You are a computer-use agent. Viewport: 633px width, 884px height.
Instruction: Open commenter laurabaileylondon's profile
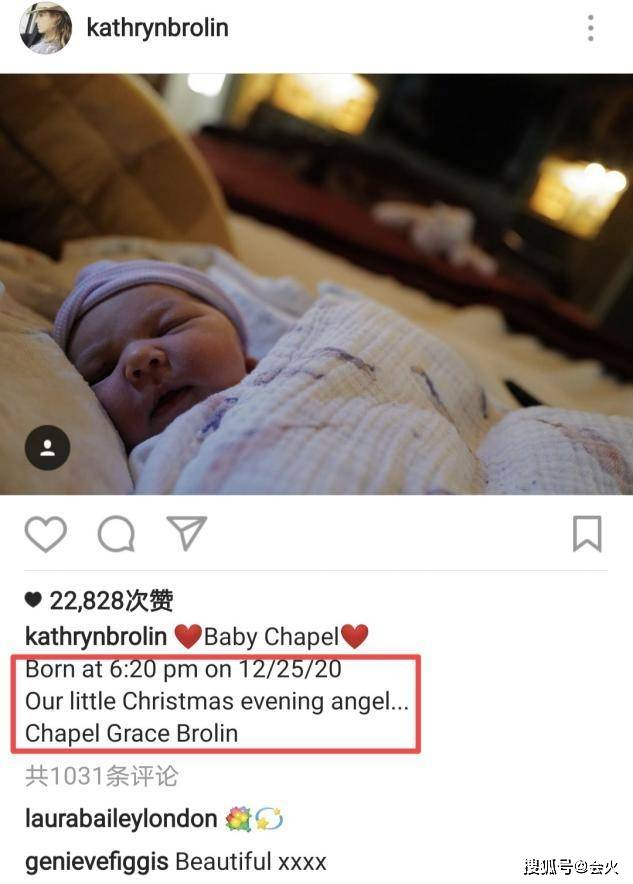[x=121, y=819]
